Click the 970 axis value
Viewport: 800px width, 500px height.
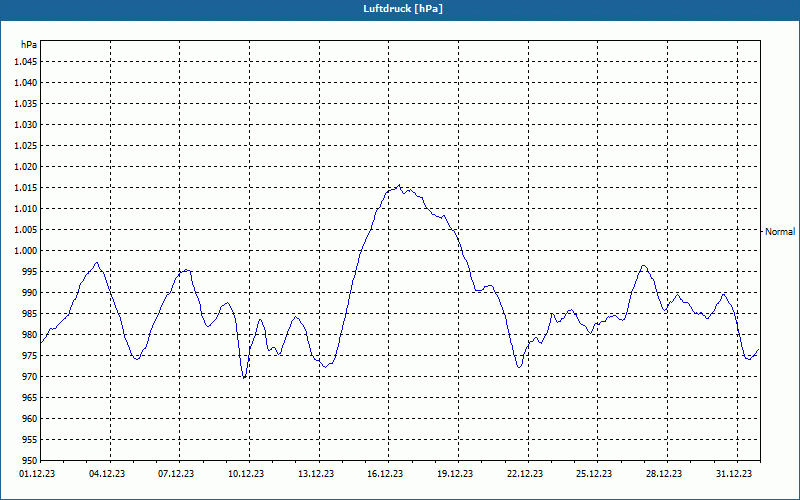coord(30,377)
